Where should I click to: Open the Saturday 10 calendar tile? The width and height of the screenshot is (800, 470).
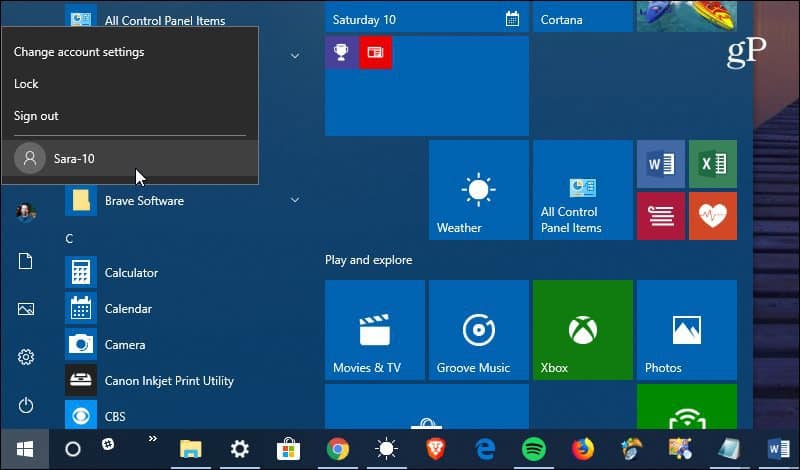pyautogui.click(x=427, y=17)
